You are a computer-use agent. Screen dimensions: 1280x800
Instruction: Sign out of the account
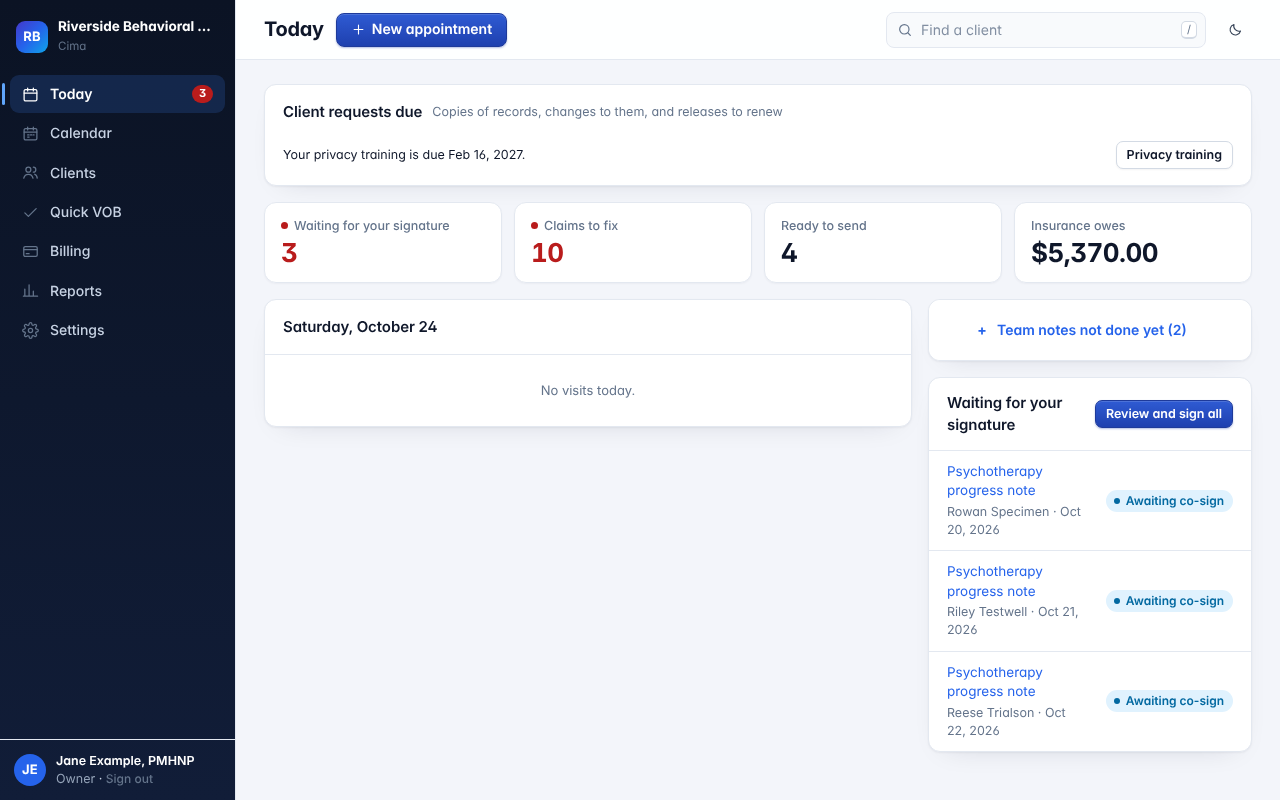(130, 779)
